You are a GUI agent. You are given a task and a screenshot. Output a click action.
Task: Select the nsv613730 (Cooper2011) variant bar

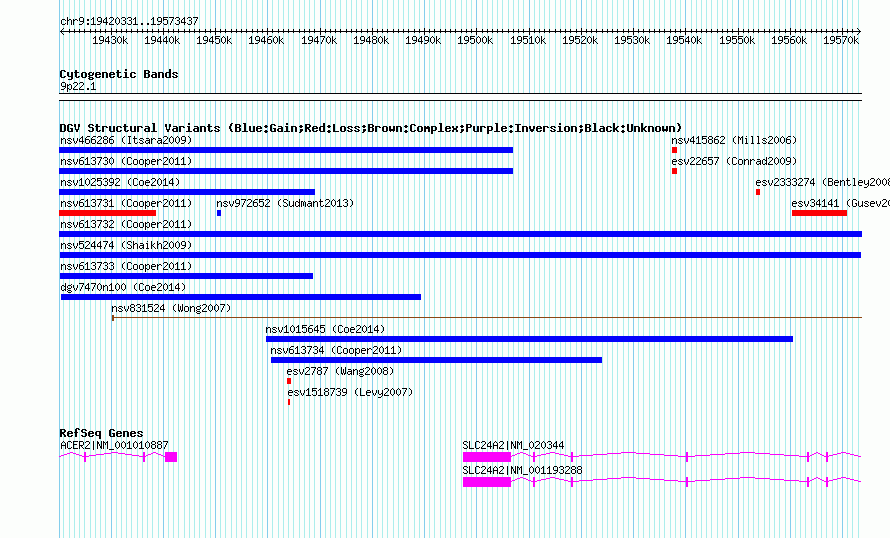click(x=286, y=171)
